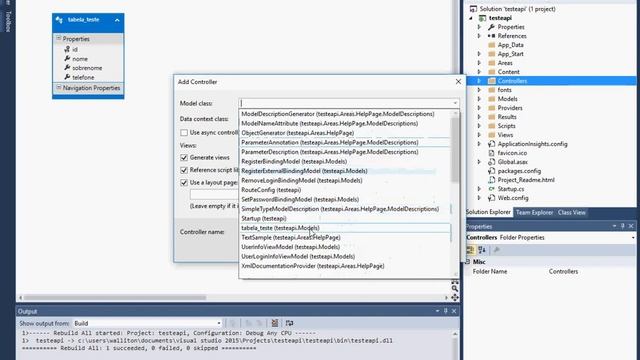Screen dimensions: 640x360
Task: Open the Model class dropdown arrow
Action: (455, 103)
